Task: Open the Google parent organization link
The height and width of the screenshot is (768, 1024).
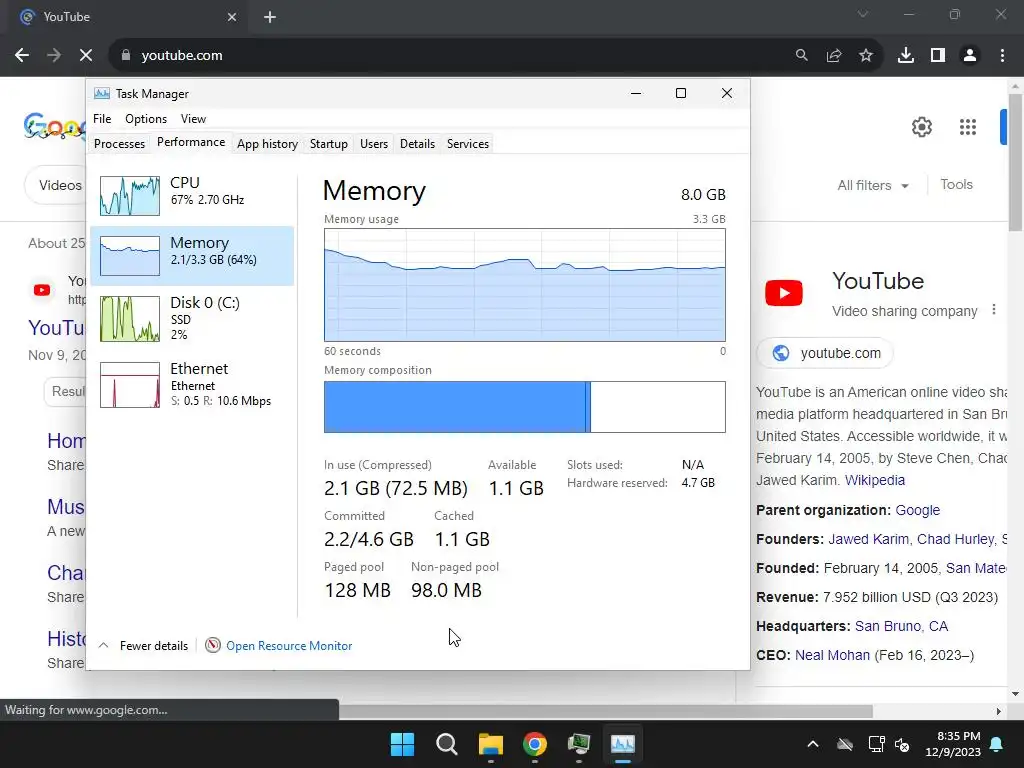Action: [918, 510]
